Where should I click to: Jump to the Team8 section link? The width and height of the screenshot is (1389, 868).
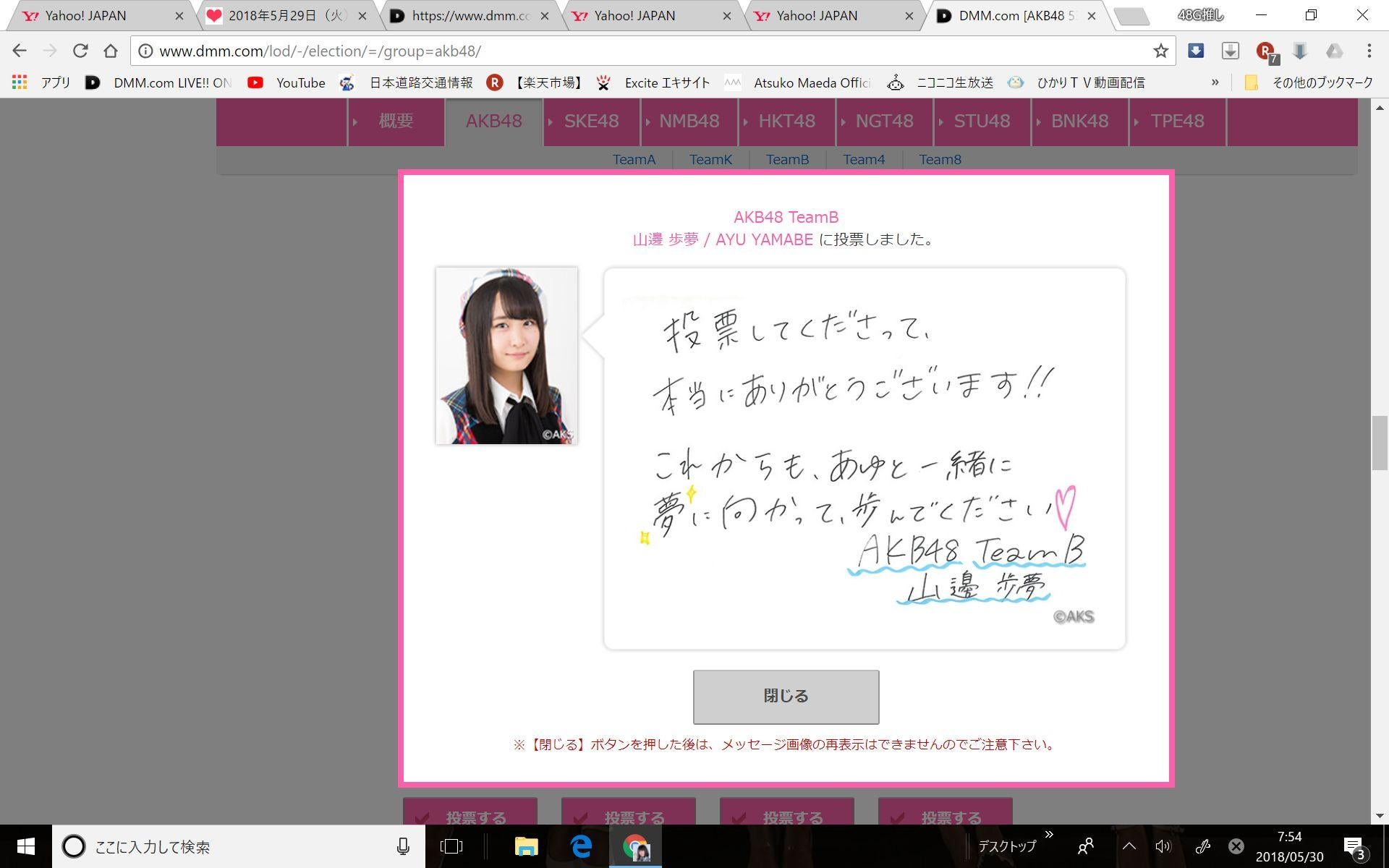(940, 159)
